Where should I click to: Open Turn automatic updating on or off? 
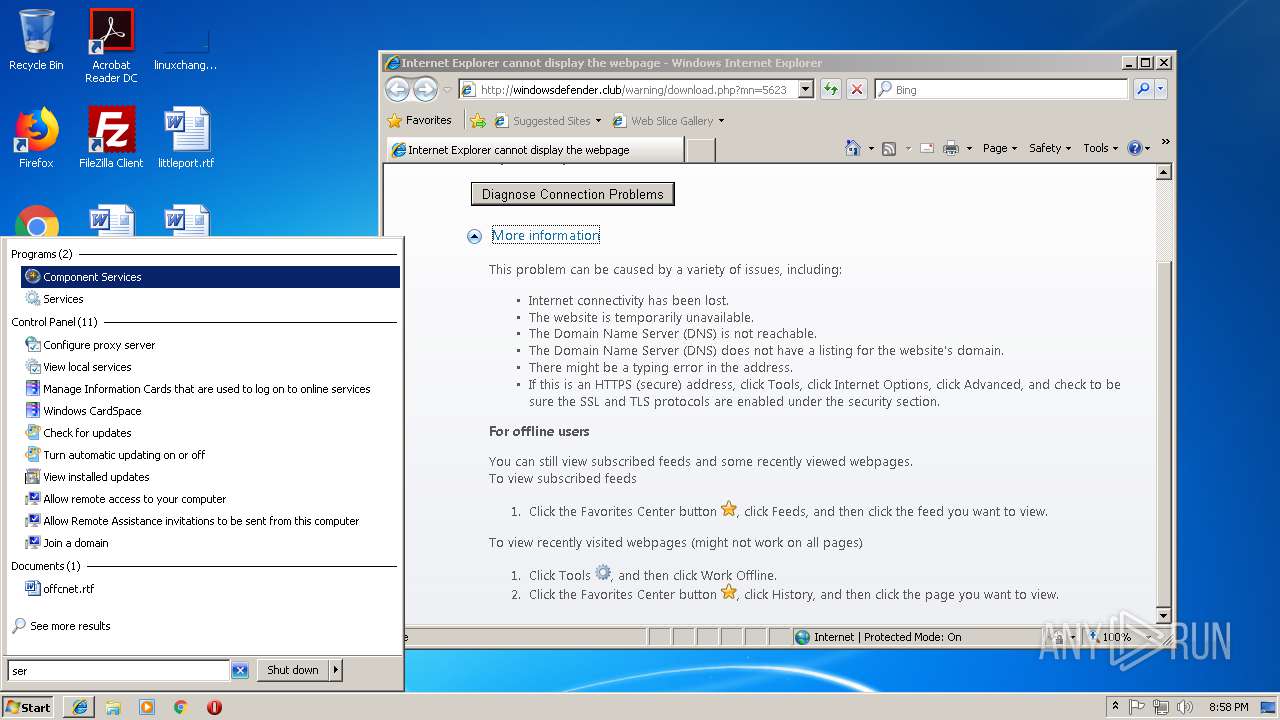coord(210,455)
